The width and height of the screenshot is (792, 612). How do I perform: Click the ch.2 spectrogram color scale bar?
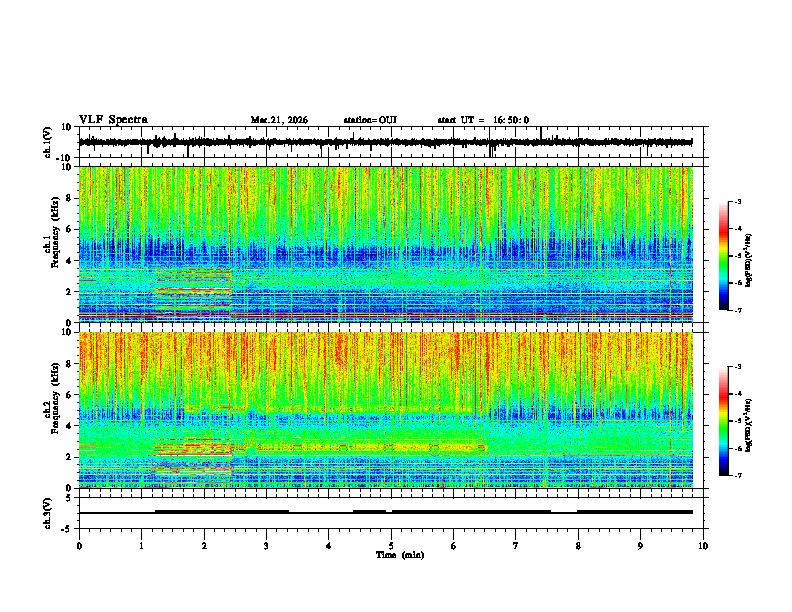point(723,421)
